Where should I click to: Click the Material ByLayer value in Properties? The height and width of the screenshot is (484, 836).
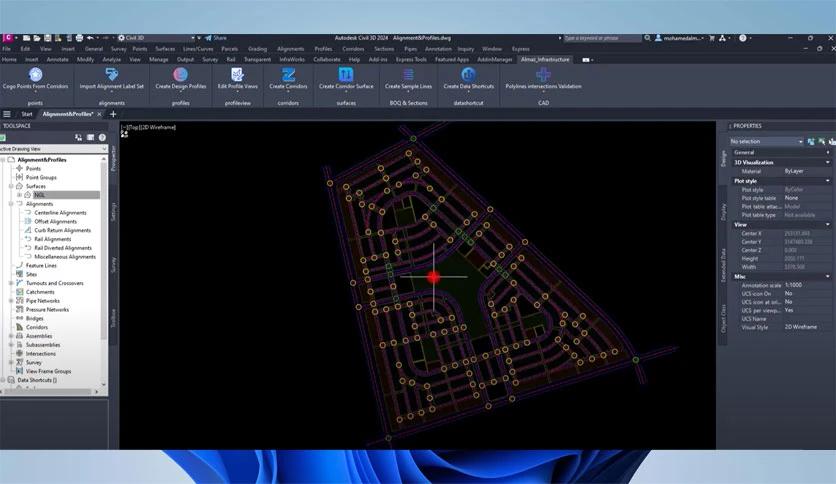click(794, 171)
